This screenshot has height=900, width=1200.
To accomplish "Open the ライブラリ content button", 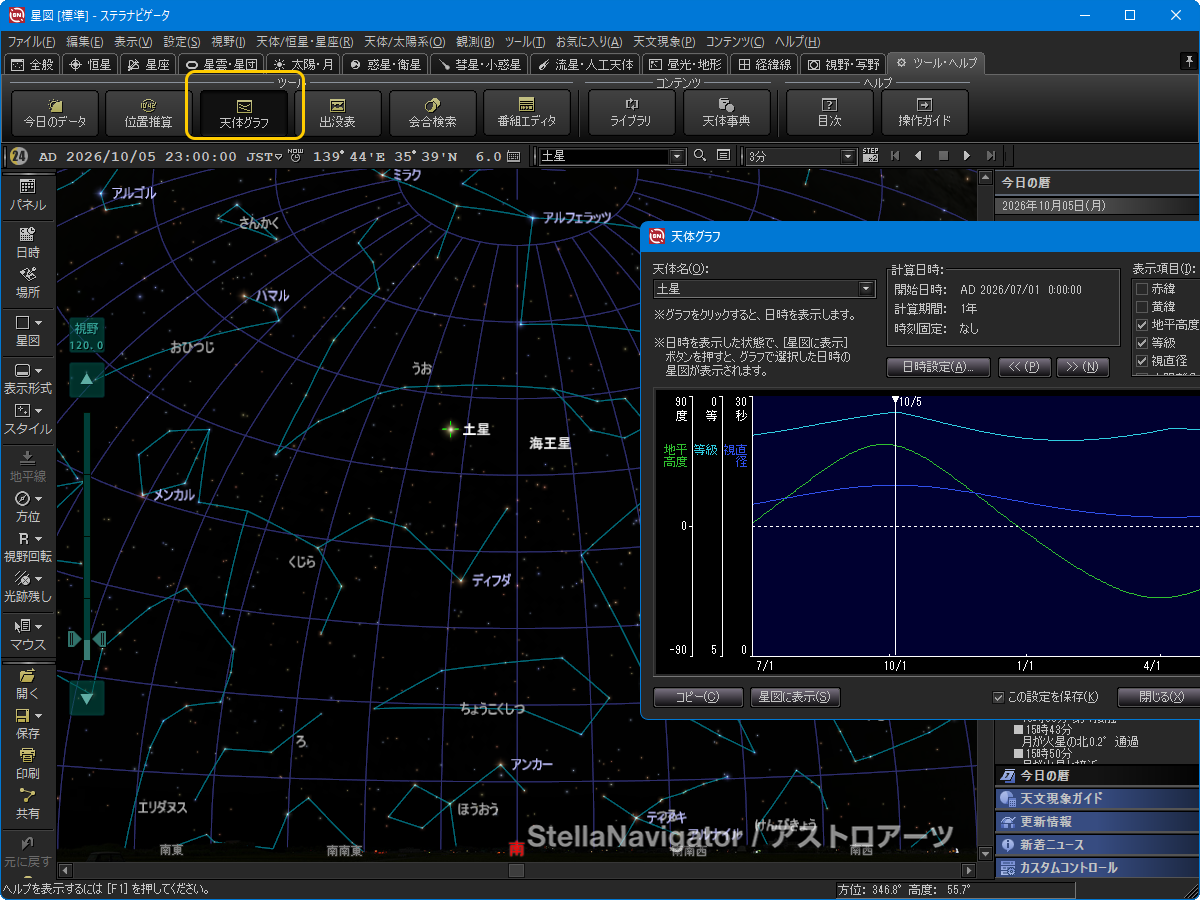I will click(x=631, y=113).
